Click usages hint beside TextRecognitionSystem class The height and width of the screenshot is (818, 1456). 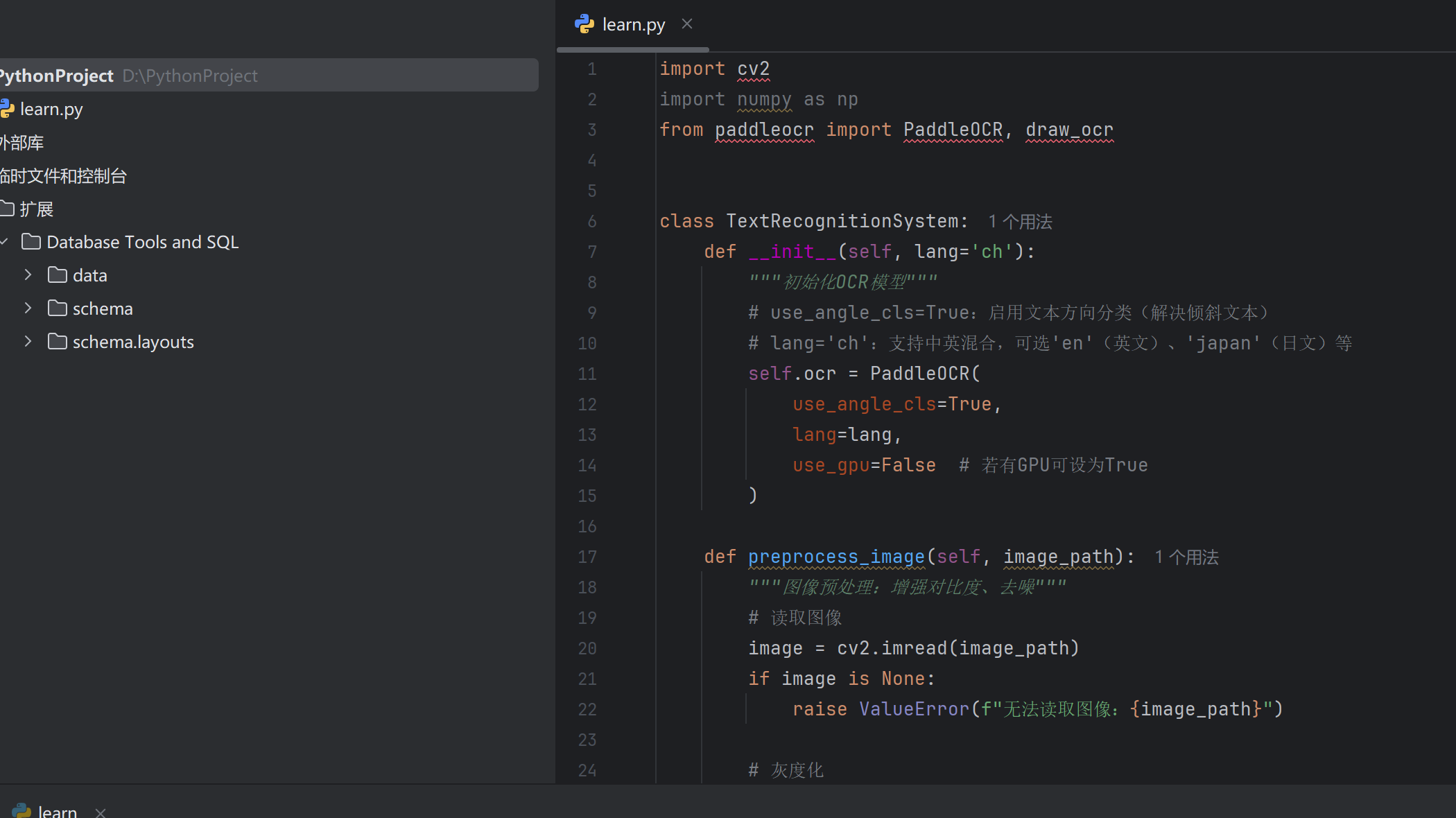coord(1020,222)
